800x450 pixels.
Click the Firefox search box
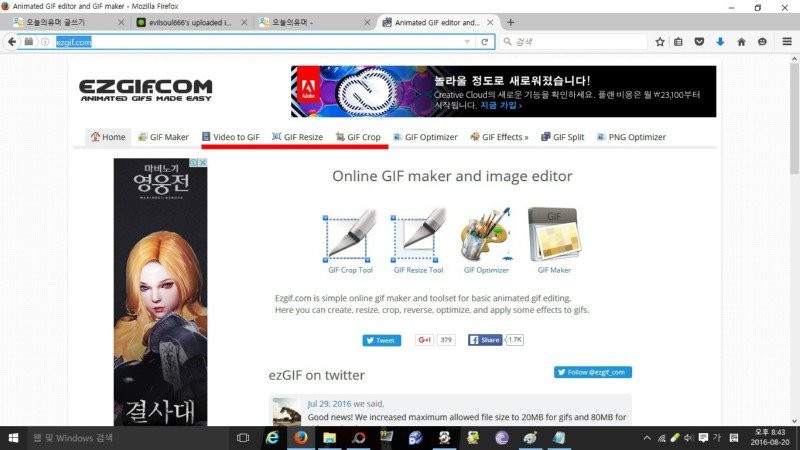pos(574,42)
